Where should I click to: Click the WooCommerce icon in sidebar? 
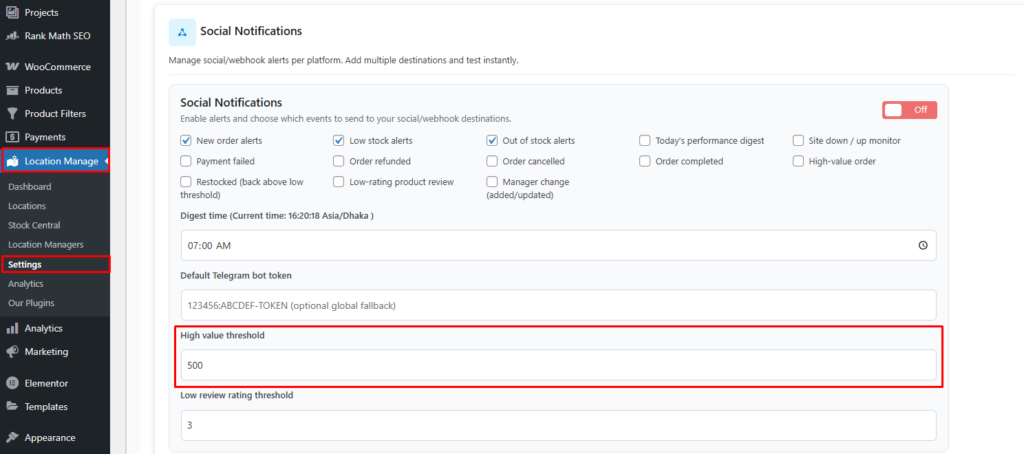[12, 67]
